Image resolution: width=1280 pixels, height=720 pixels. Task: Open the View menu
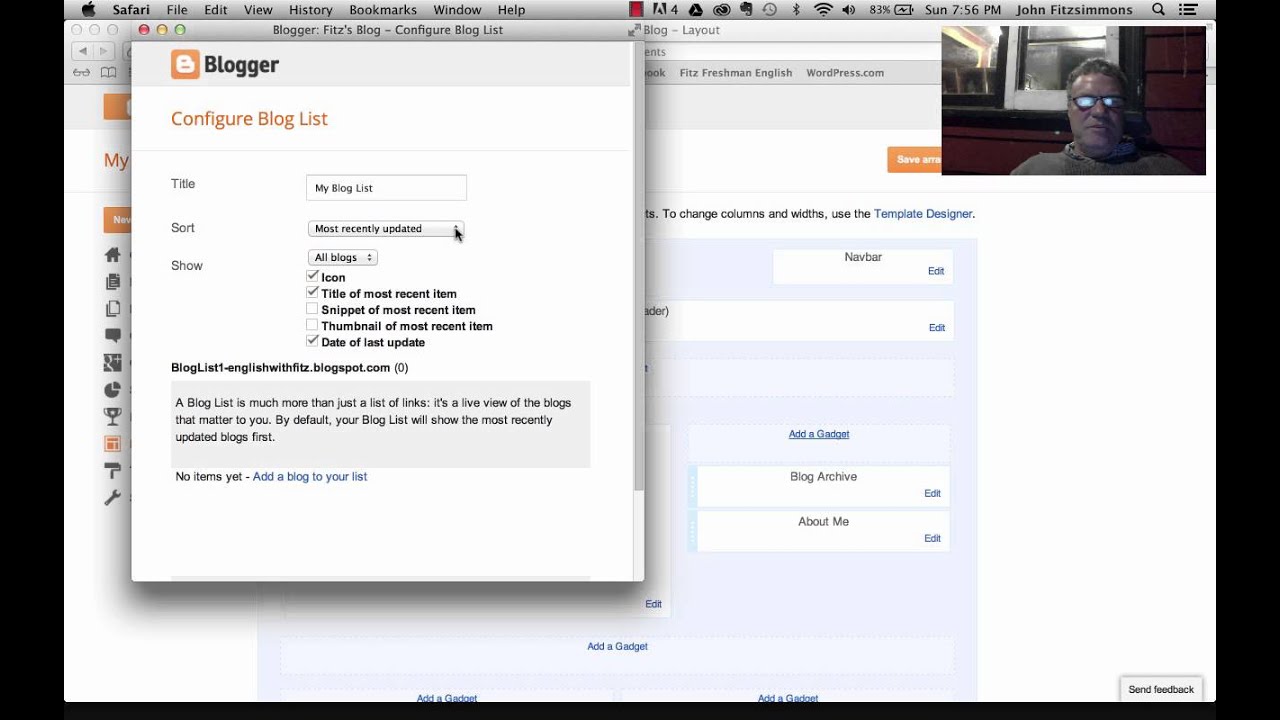258,10
